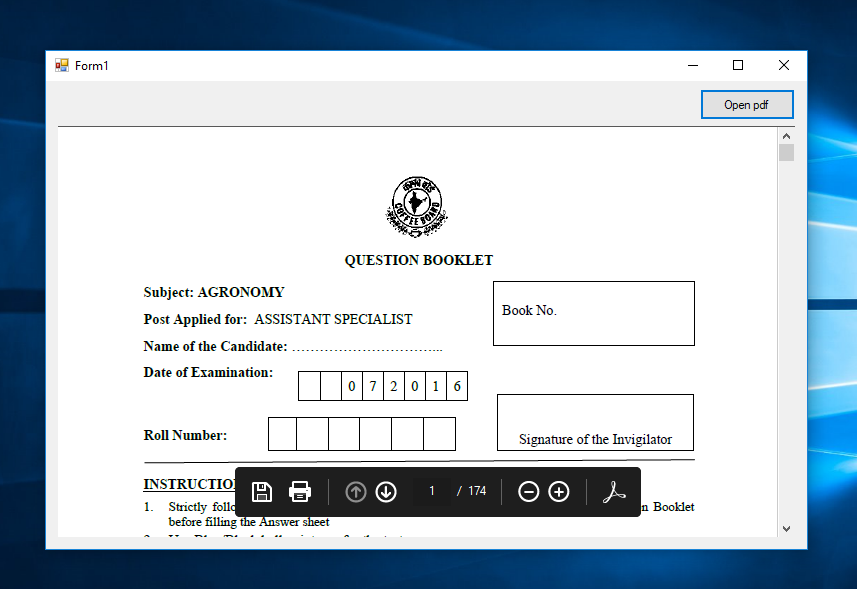
Task: Click the 'Book No.' label
Action: [x=529, y=310]
